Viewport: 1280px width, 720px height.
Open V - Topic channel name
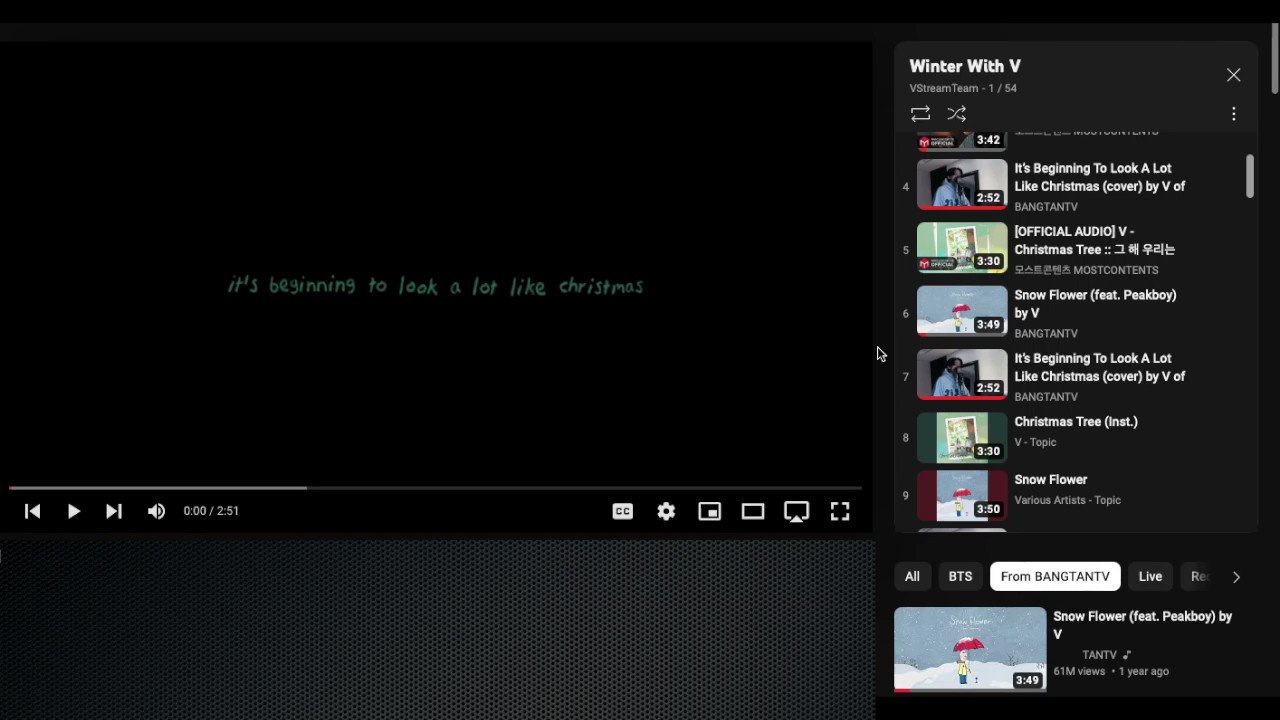pyautogui.click(x=1035, y=442)
